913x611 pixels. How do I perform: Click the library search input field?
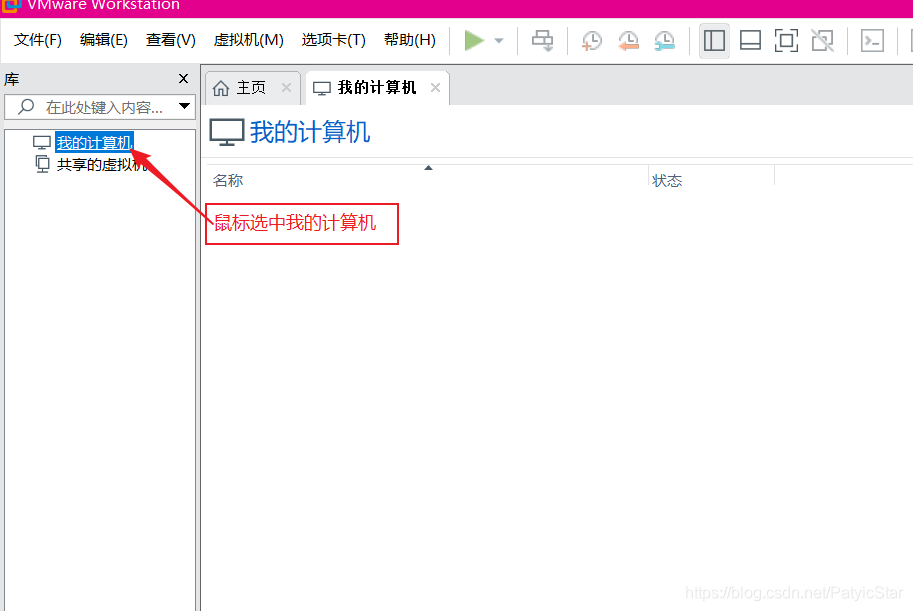coord(100,107)
